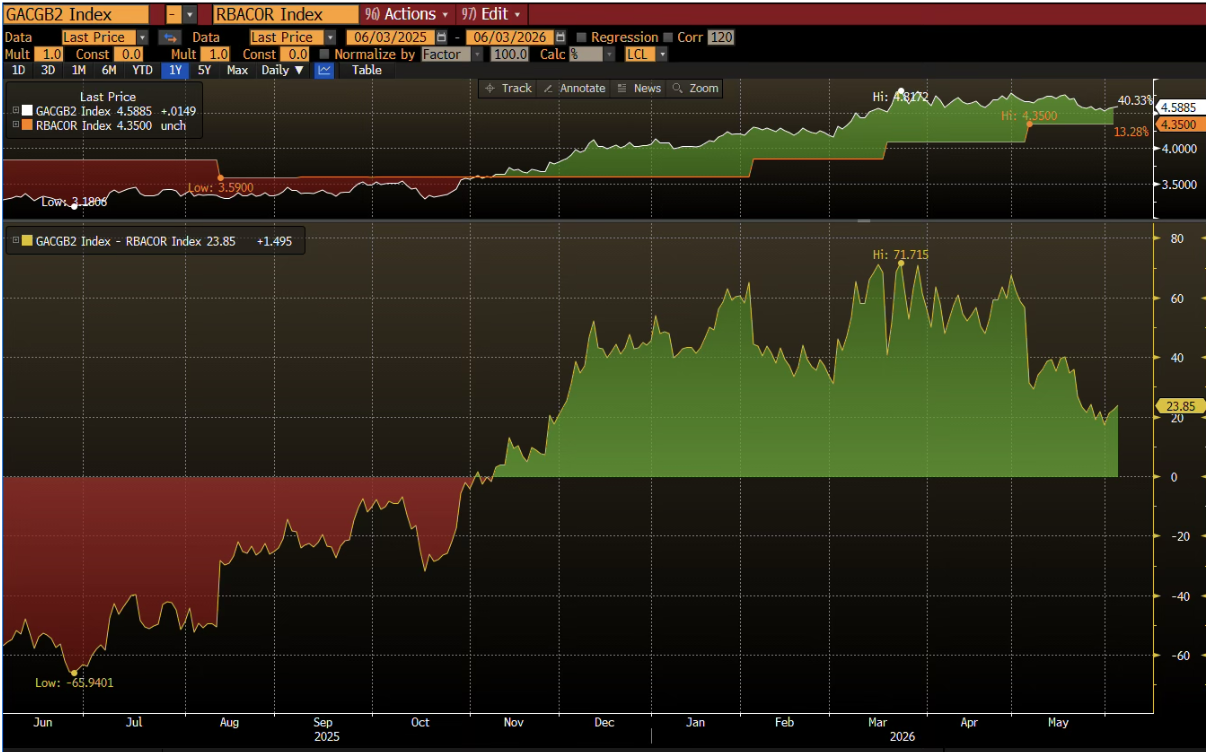
Task: Expand the spread legend entry in lower panel
Action: (x=15, y=241)
